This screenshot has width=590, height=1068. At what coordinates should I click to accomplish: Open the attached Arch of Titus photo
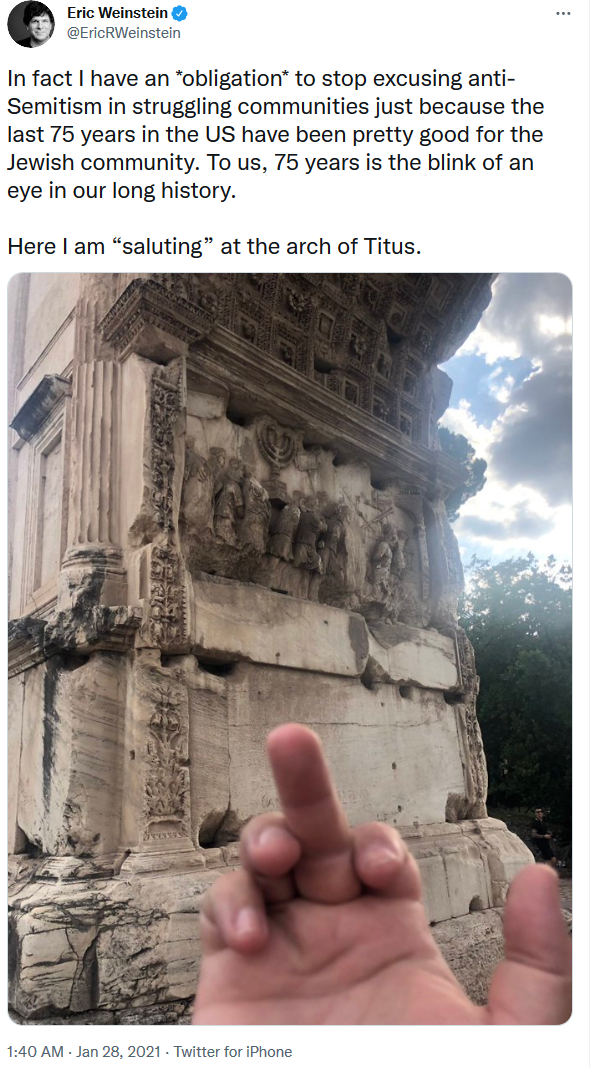(290, 648)
